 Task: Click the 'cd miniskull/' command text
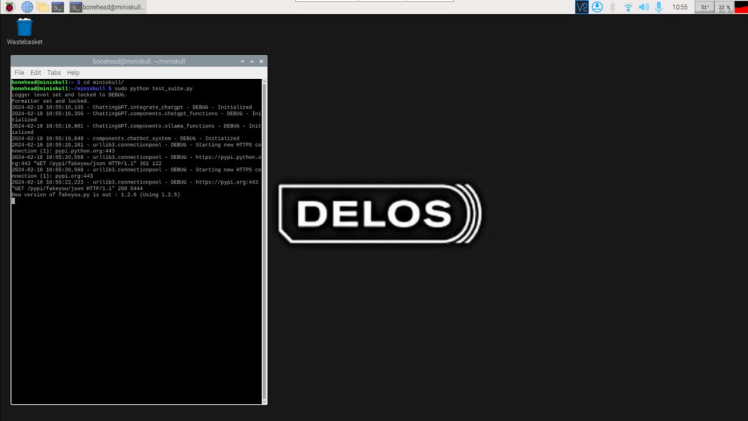(104, 82)
